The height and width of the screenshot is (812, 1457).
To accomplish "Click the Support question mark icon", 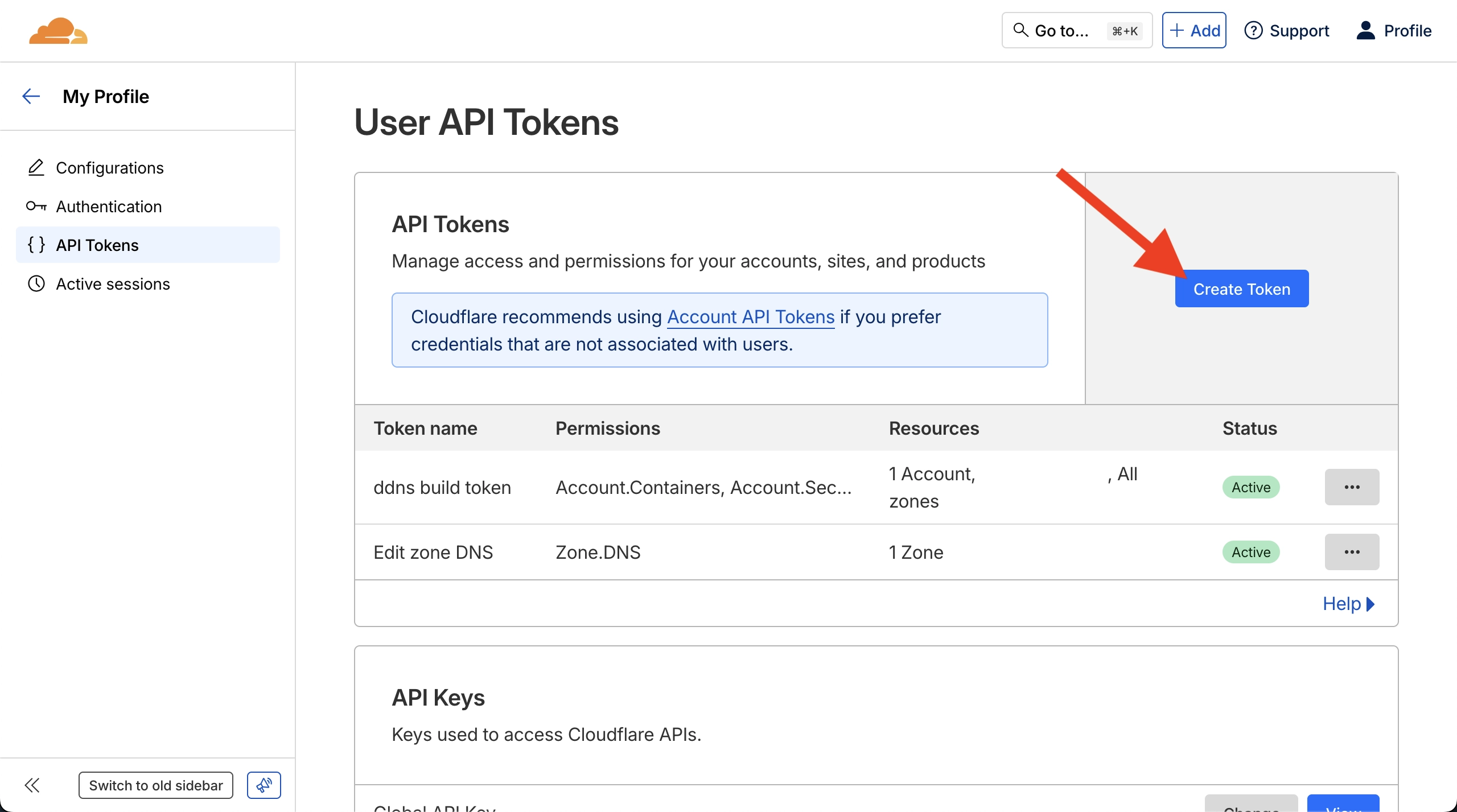I will click(1253, 31).
